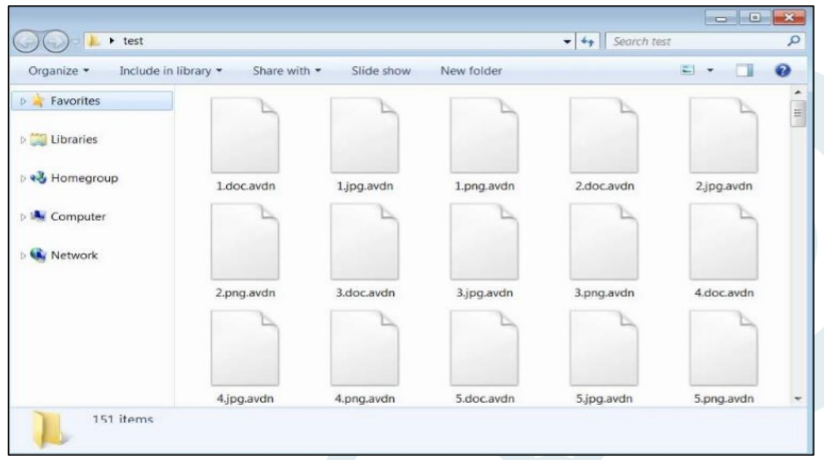Screen dimensions: 824x460
Task: Close the Explorer window
Action: 789,17
